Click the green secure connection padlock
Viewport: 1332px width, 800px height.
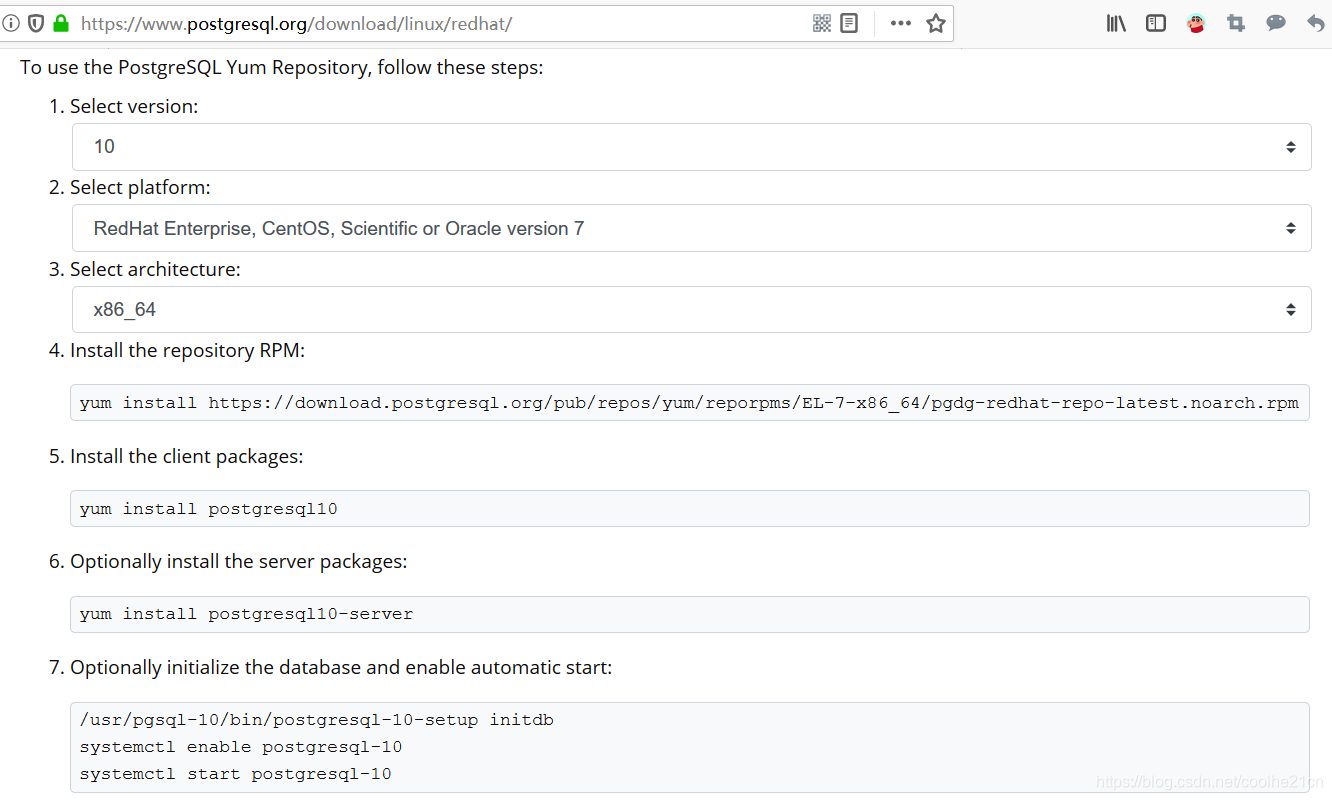[61, 23]
